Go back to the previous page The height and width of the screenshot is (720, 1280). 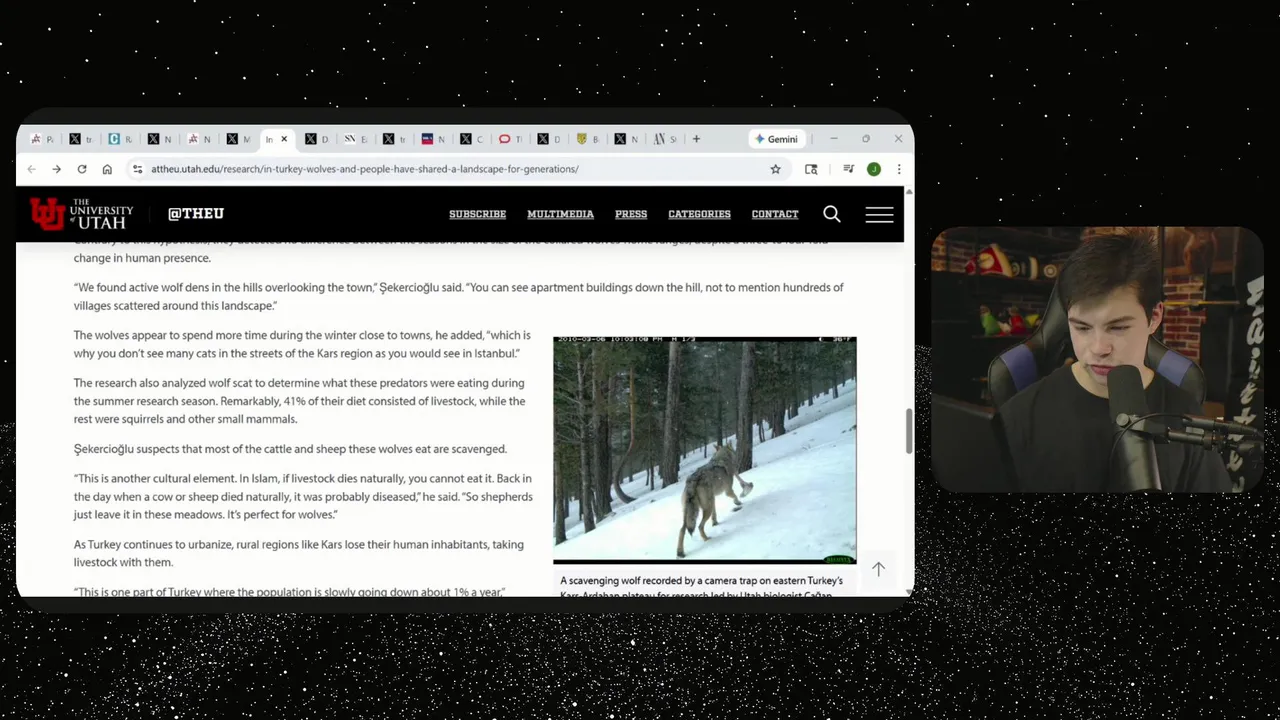(x=31, y=169)
